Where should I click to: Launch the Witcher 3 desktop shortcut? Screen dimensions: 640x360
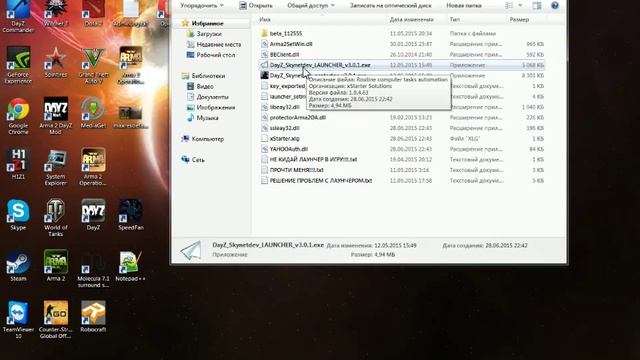pos(56,13)
